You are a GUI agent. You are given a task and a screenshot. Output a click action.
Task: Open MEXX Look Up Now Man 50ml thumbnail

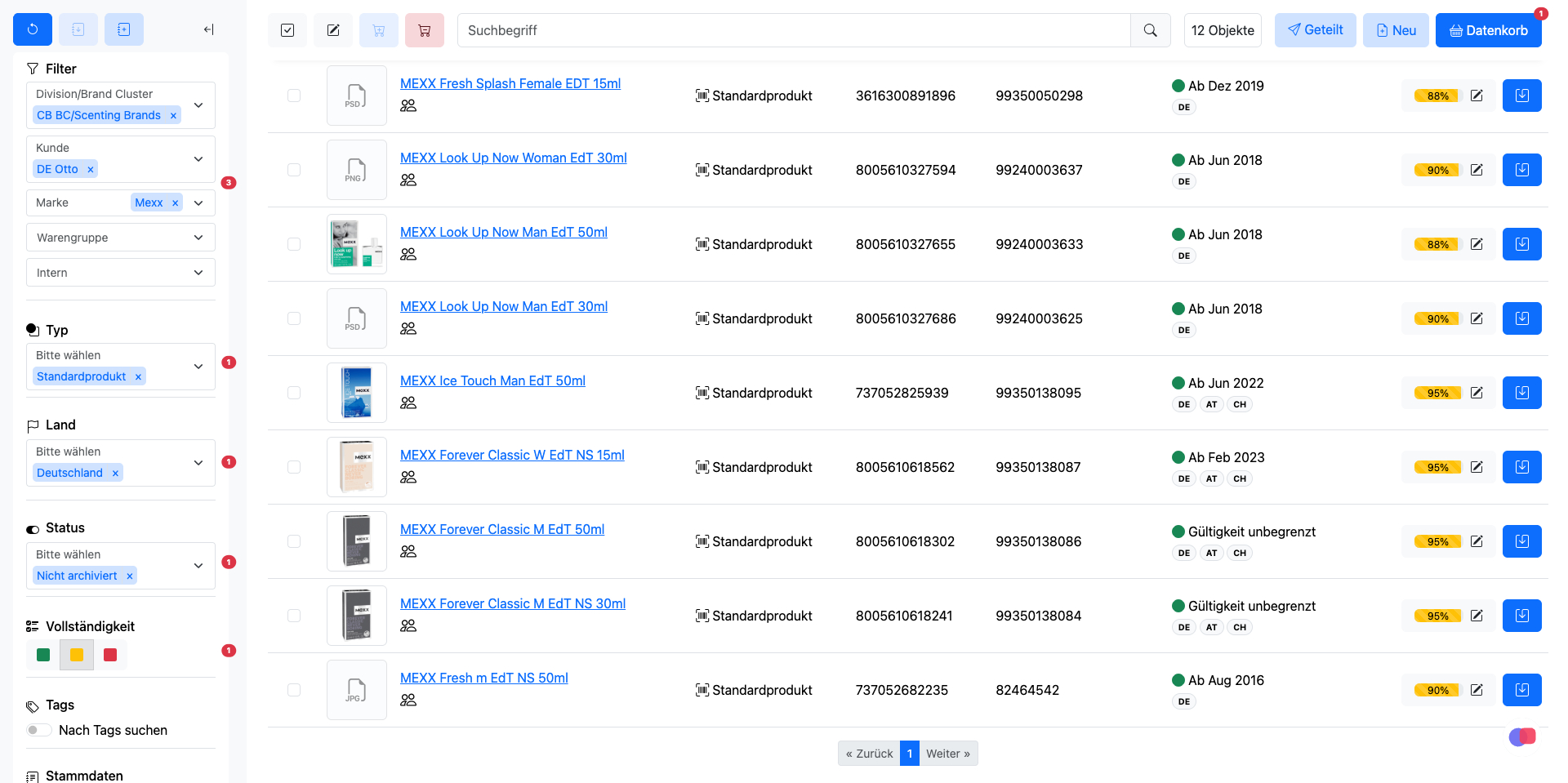point(357,244)
